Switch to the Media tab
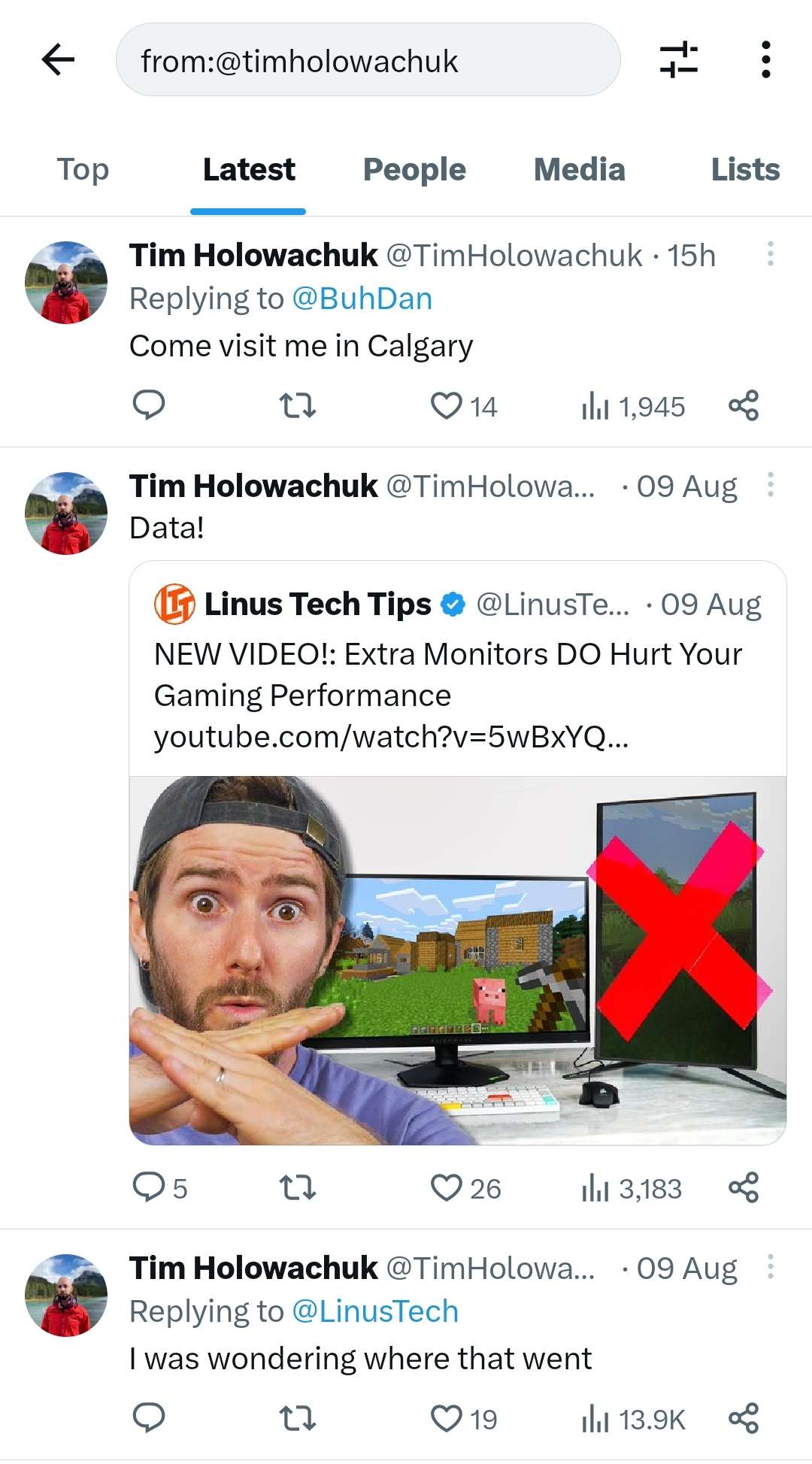 [579, 170]
